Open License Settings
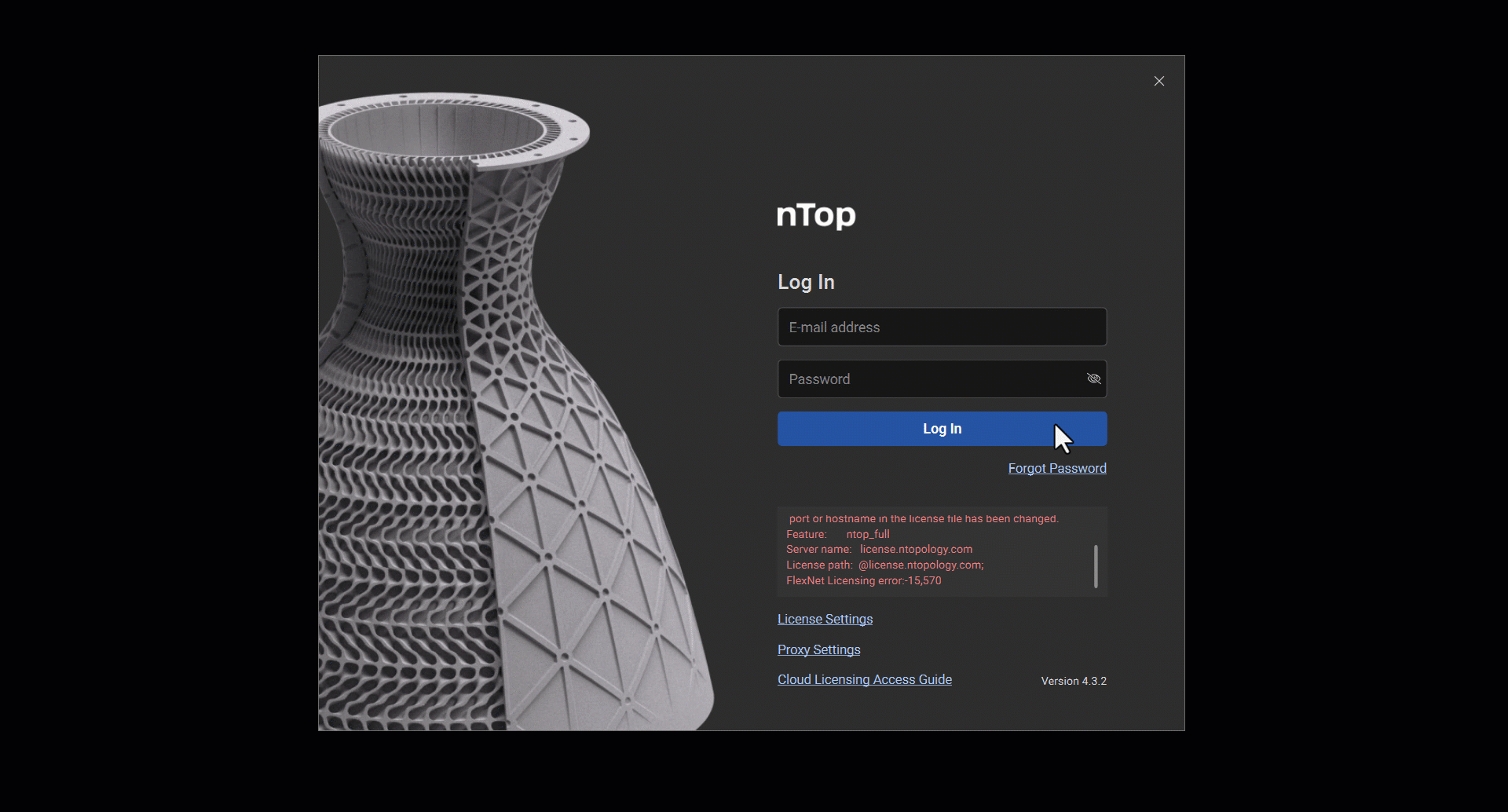This screenshot has width=1508, height=812. pyautogui.click(x=825, y=619)
